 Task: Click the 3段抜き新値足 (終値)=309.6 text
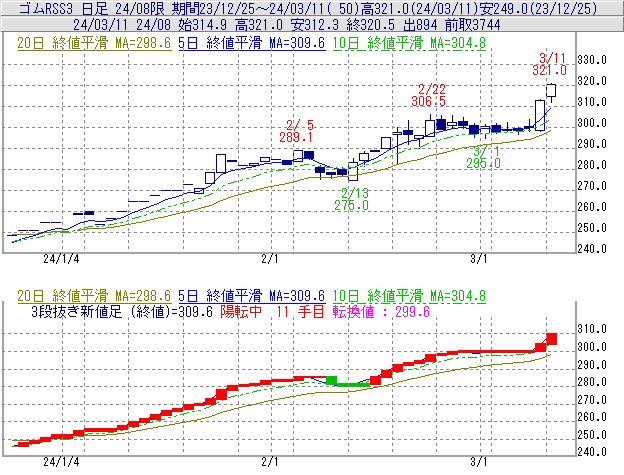[x=122, y=311]
